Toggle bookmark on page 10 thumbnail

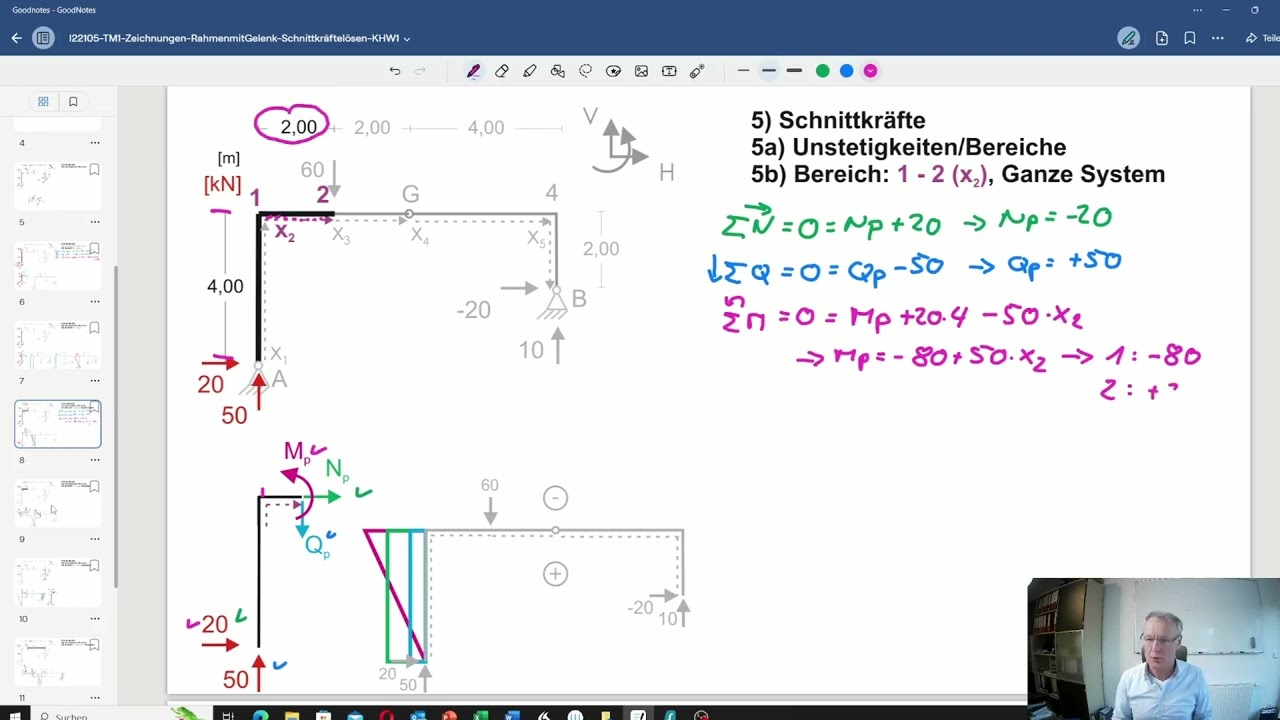pyautogui.click(x=94, y=566)
